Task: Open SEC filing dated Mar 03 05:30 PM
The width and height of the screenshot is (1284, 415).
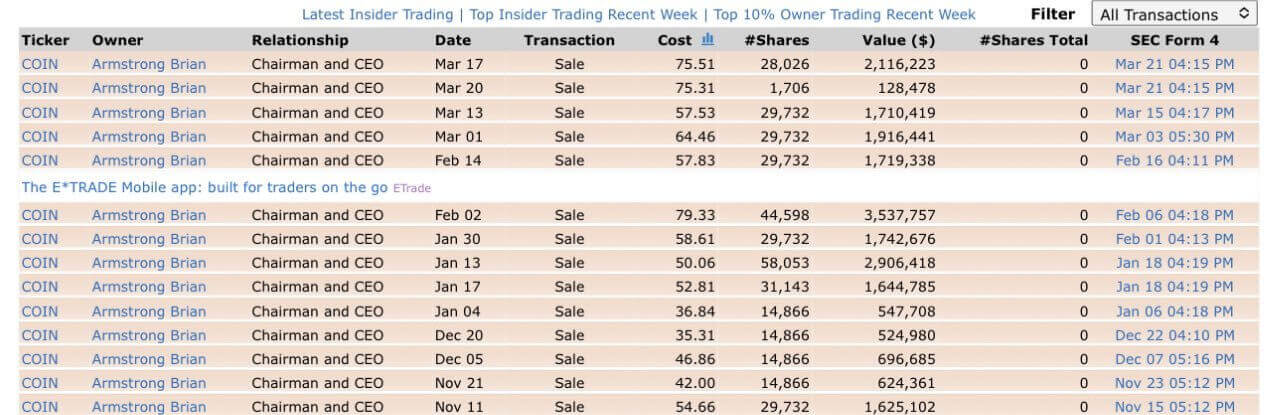Action: [x=1174, y=136]
